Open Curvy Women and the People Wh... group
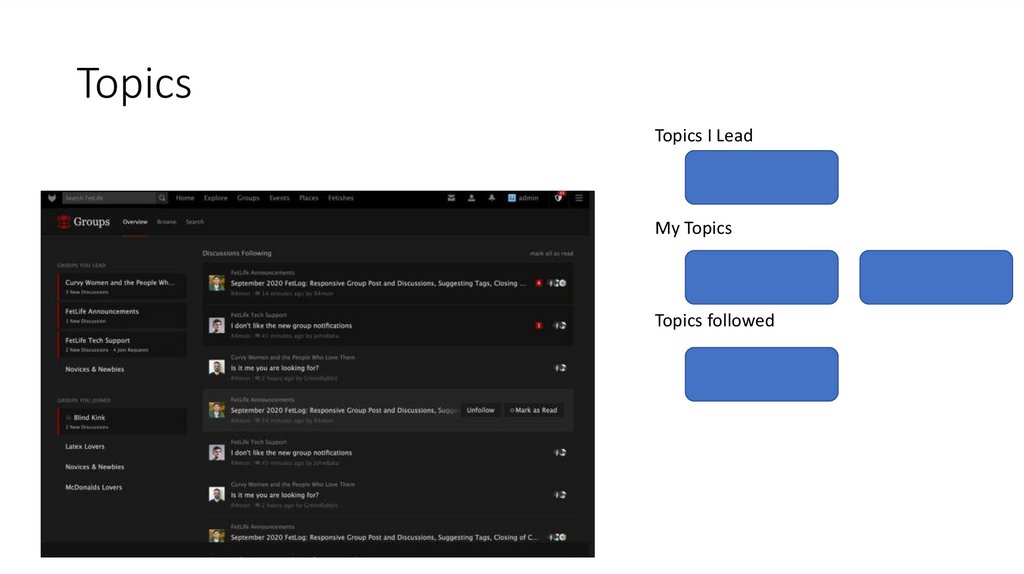 click(x=122, y=287)
